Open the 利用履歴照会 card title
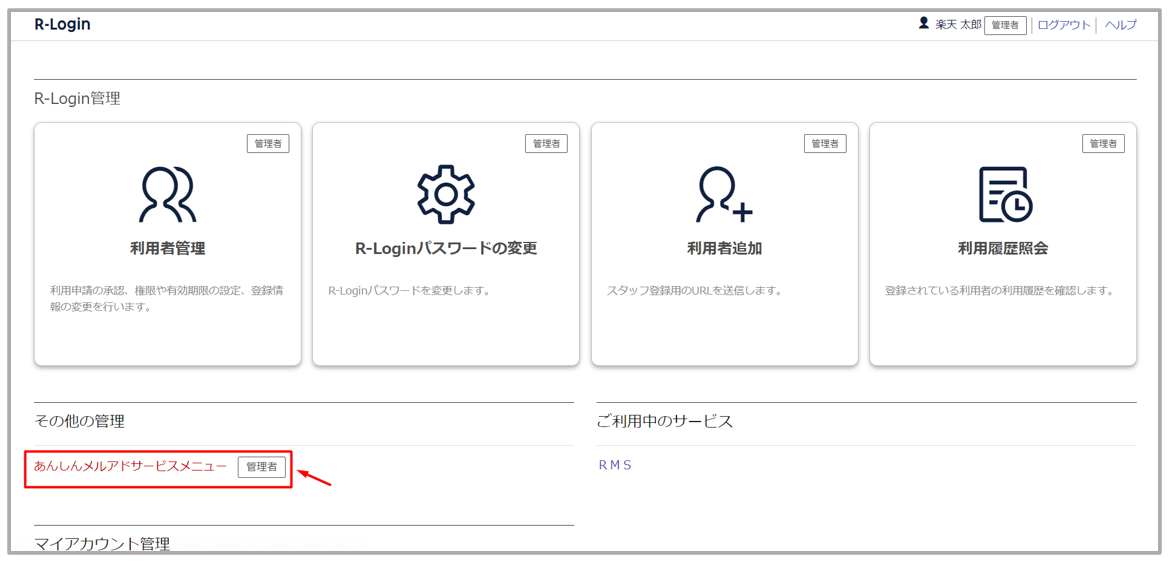 click(1003, 249)
